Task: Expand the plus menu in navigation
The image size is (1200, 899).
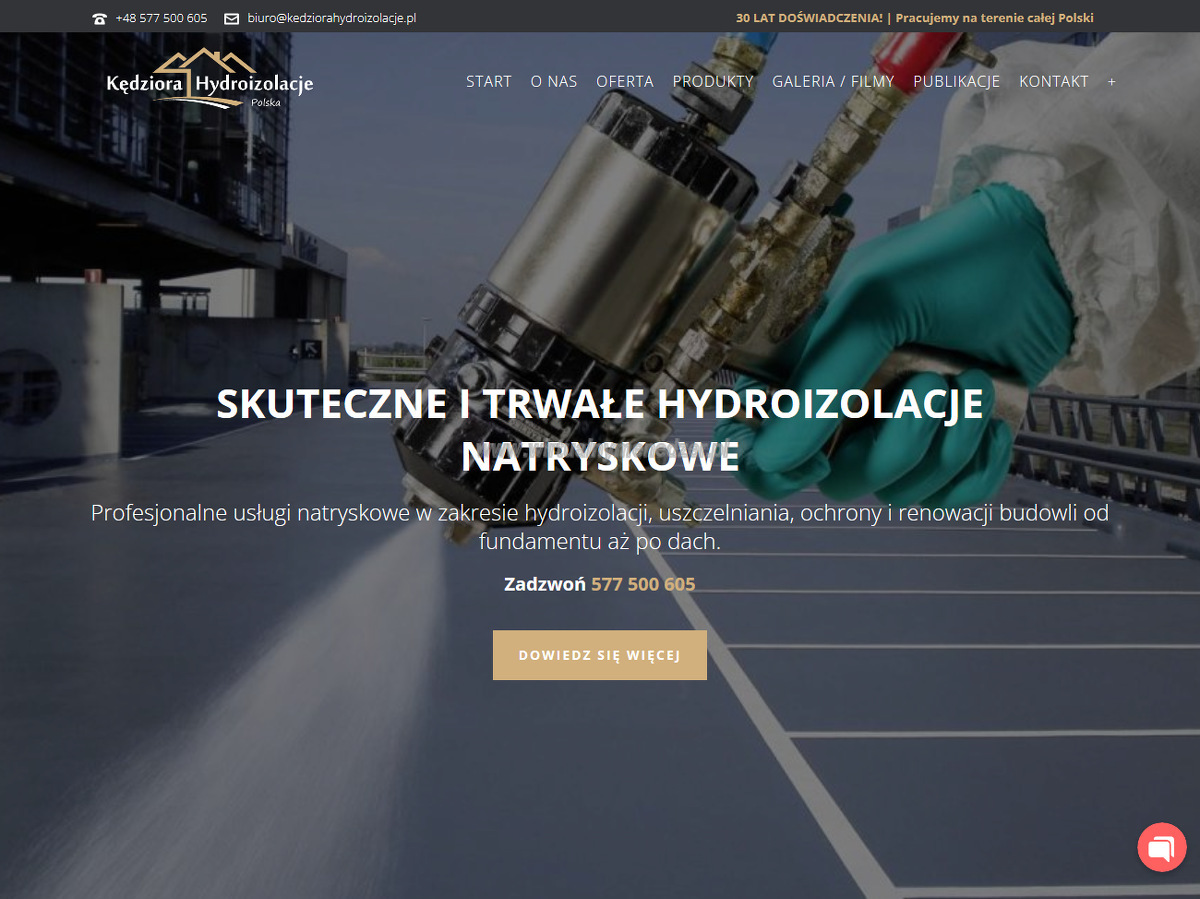Action: (x=1112, y=82)
